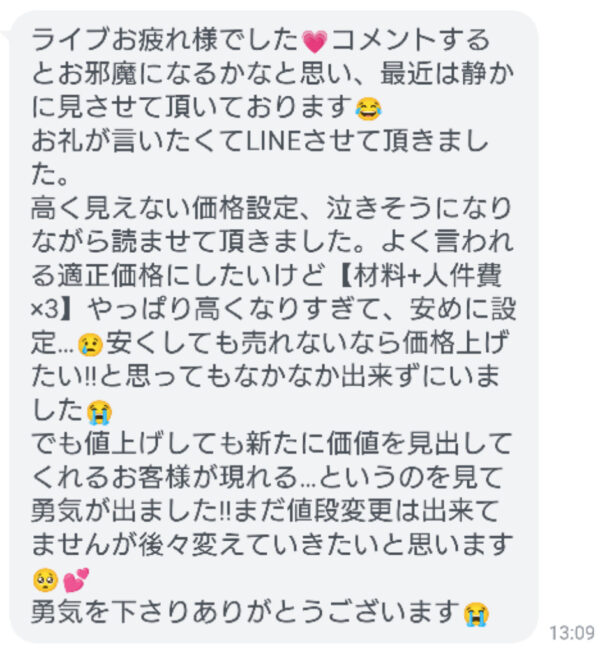The height and width of the screenshot is (660, 600).
Task: Click the line starting お礼が言いたくて
Action: tap(260, 141)
